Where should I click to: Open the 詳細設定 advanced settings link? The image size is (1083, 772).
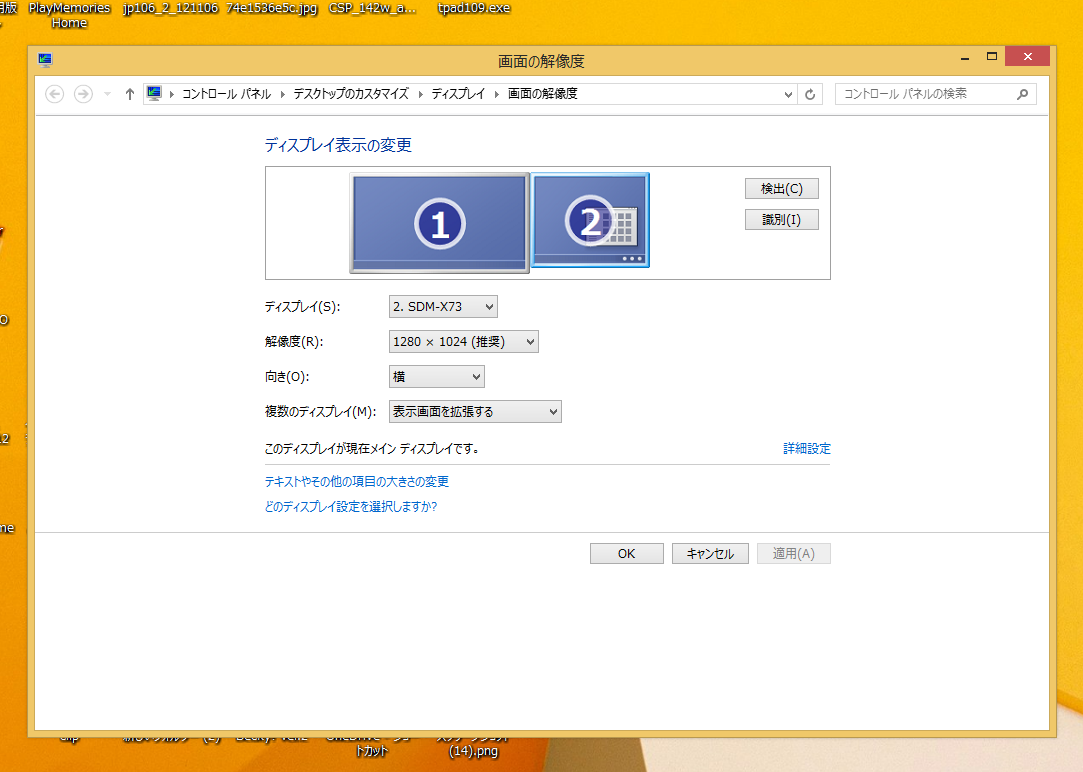coord(806,449)
